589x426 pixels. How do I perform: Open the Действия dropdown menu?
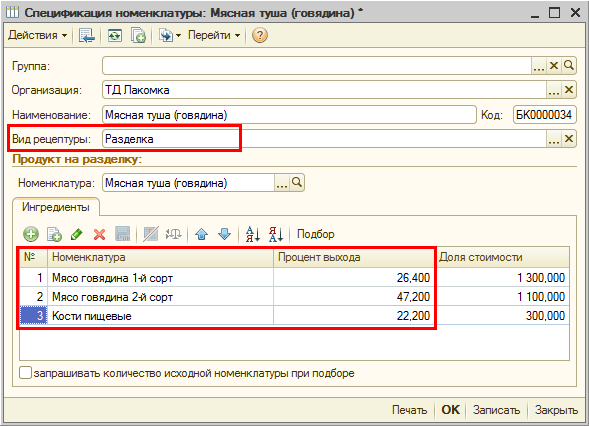tap(38, 35)
